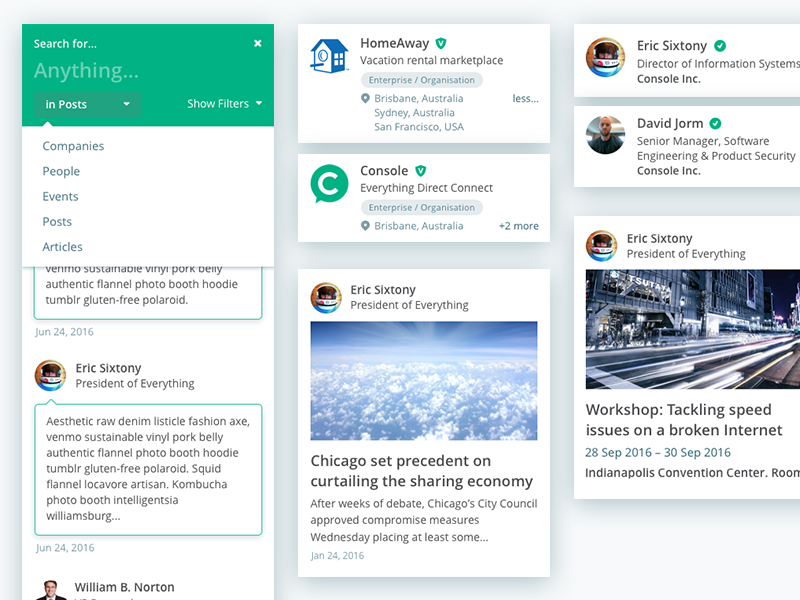Click the 'William B. Norton' name

pyautogui.click(x=124, y=587)
